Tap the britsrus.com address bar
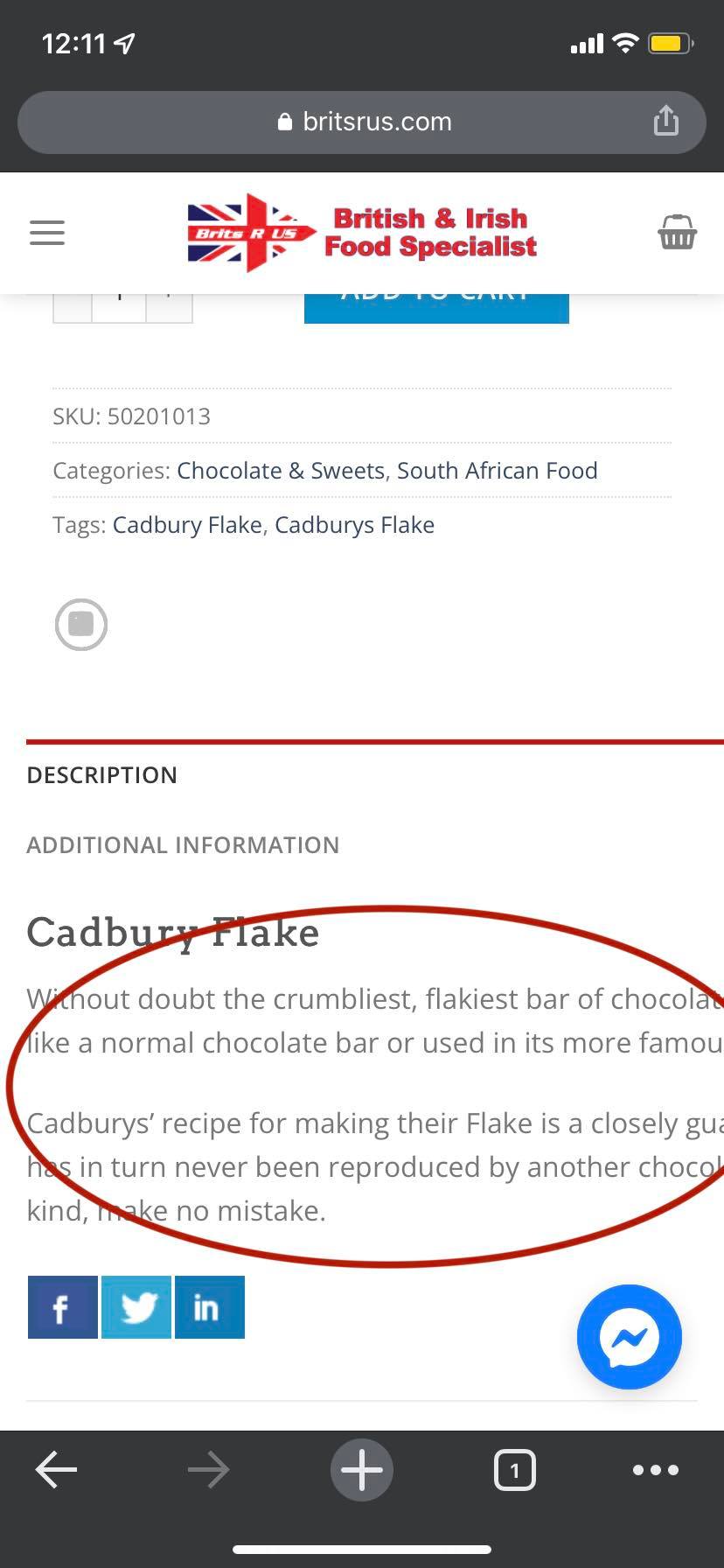The width and height of the screenshot is (724, 1568). (363, 122)
